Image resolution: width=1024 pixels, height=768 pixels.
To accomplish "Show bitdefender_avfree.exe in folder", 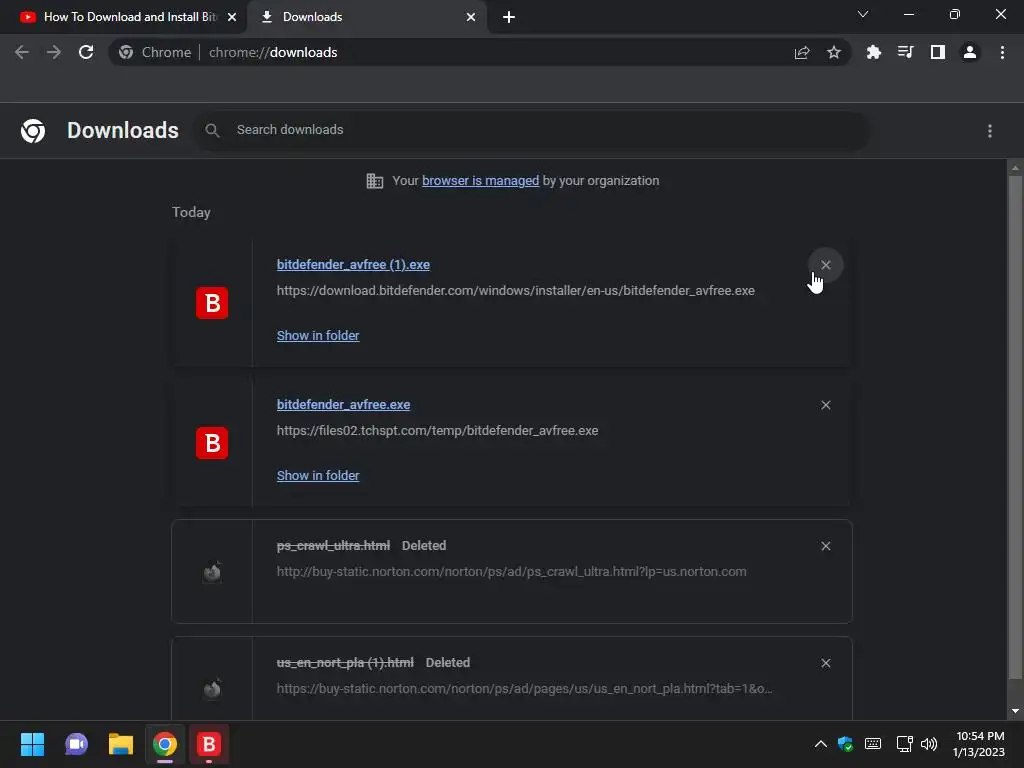I will tap(318, 475).
